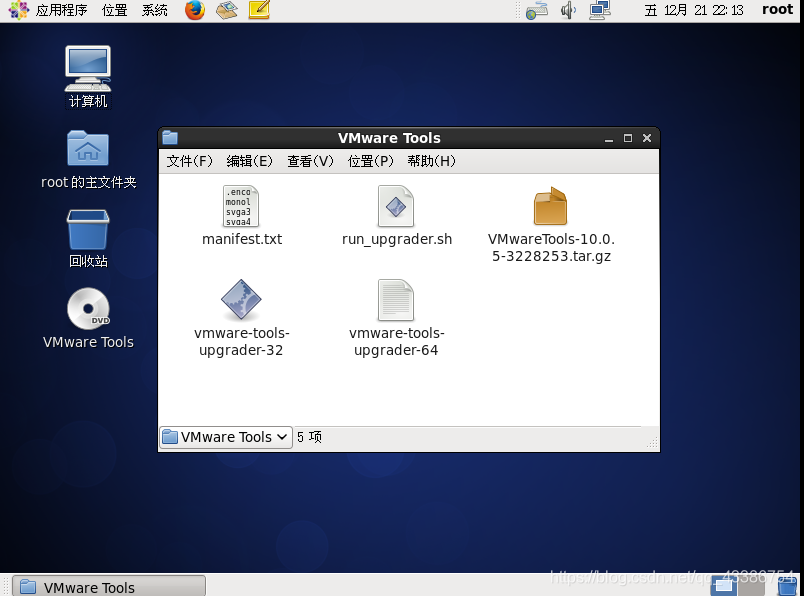Open the Help 帮助(H) menu
Screen dimensions: 804x596
pyautogui.click(x=431, y=161)
